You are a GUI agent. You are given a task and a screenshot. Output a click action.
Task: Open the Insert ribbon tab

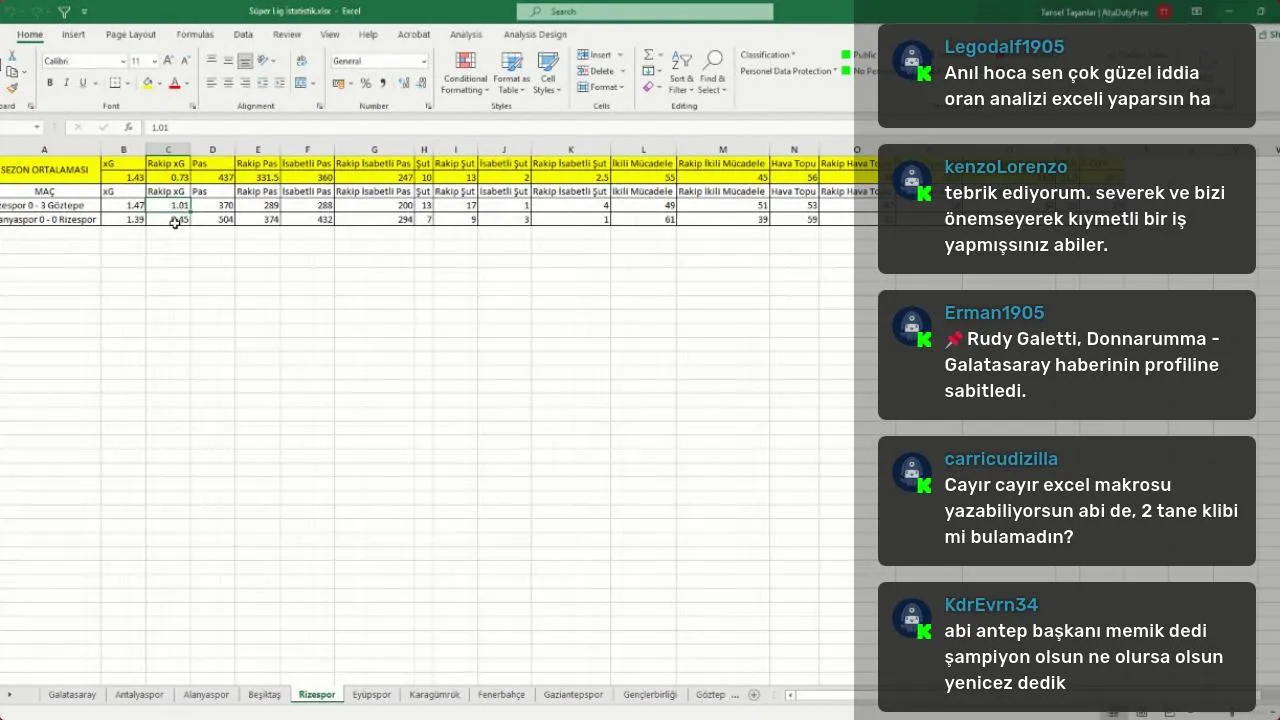pyautogui.click(x=73, y=34)
